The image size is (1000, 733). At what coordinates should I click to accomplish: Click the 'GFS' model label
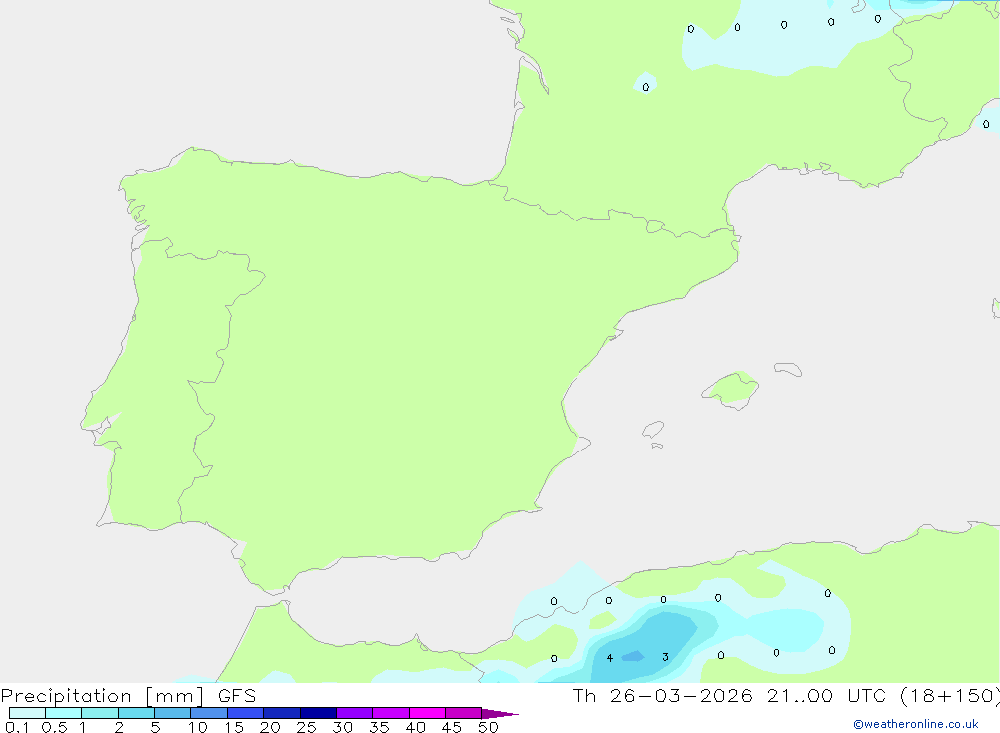pyautogui.click(x=237, y=696)
